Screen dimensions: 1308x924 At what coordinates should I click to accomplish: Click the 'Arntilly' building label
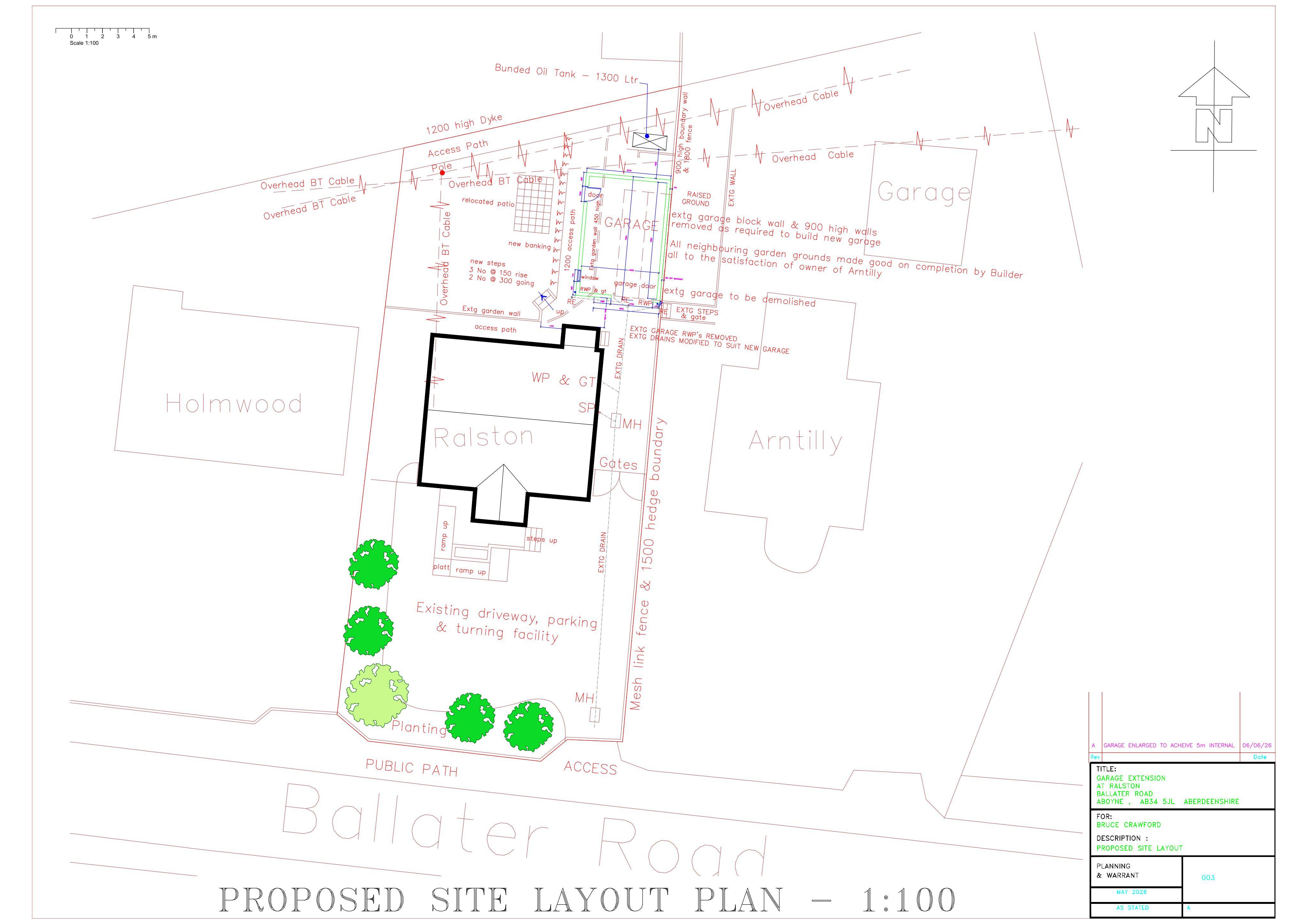click(x=795, y=441)
